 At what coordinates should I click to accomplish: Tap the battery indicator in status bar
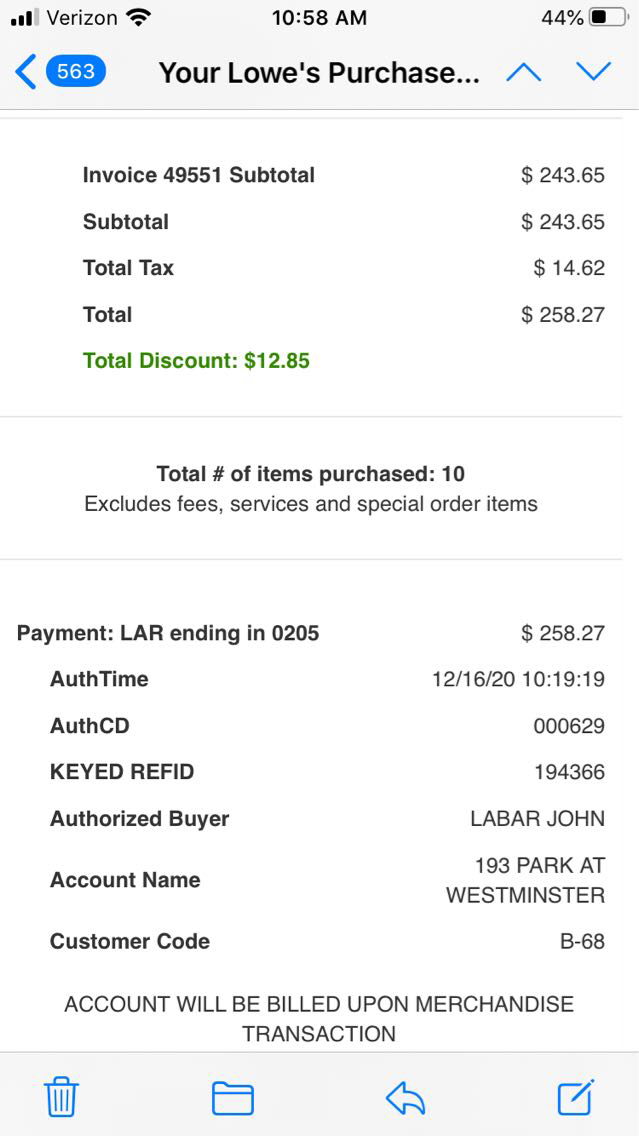(610, 18)
